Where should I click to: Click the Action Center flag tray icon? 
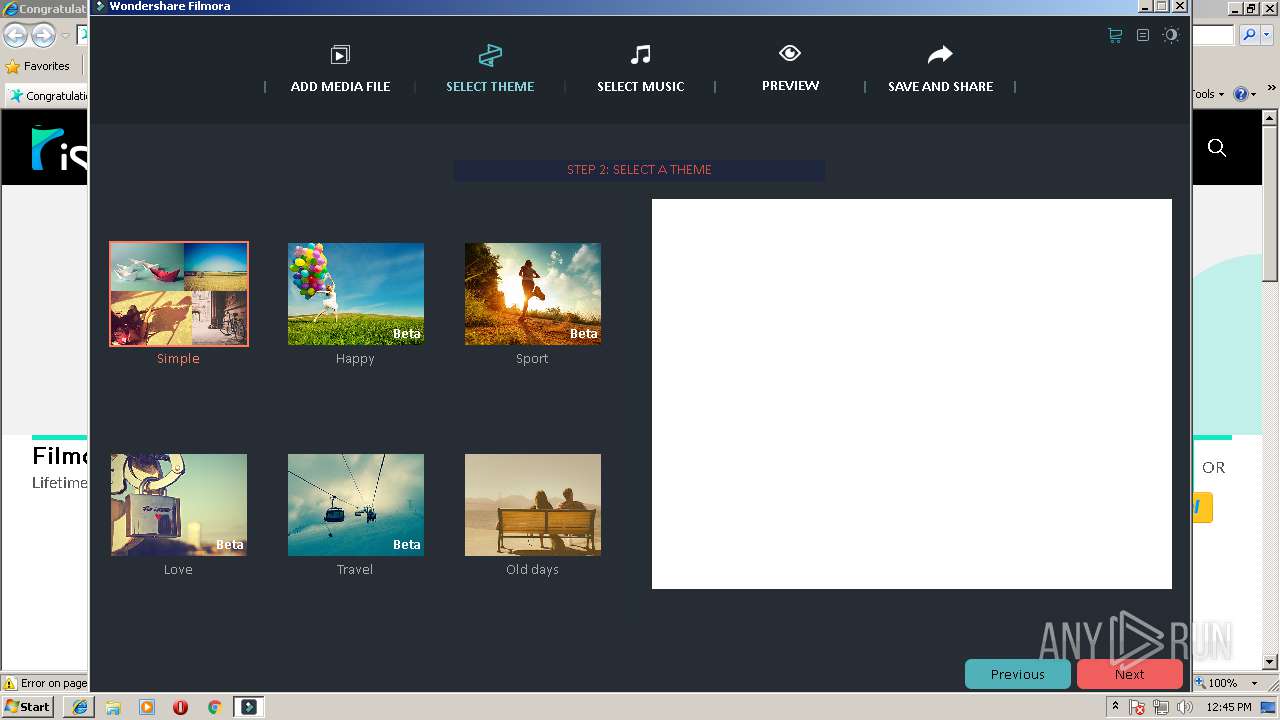pyautogui.click(x=1138, y=707)
